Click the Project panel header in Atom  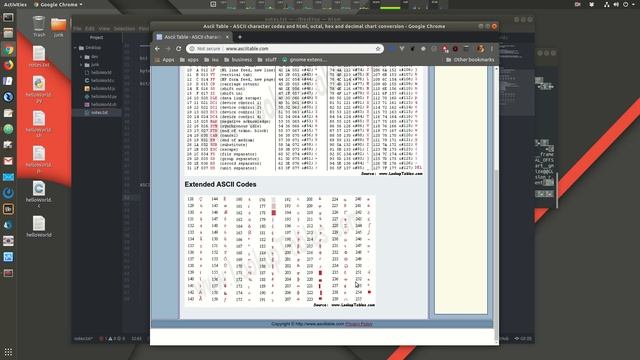pos(96,38)
